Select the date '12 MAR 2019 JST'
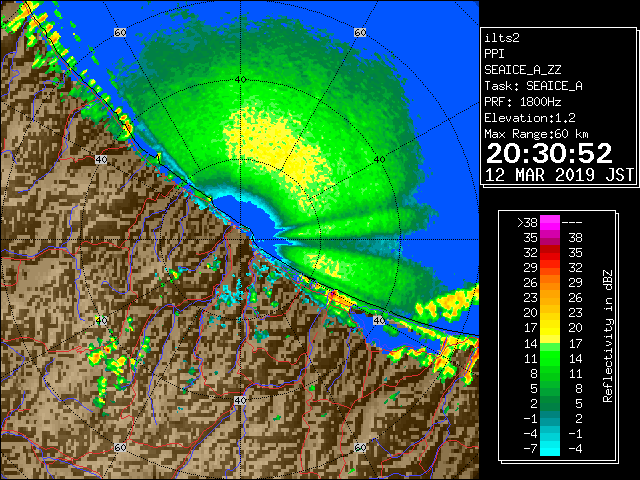 click(x=560, y=175)
